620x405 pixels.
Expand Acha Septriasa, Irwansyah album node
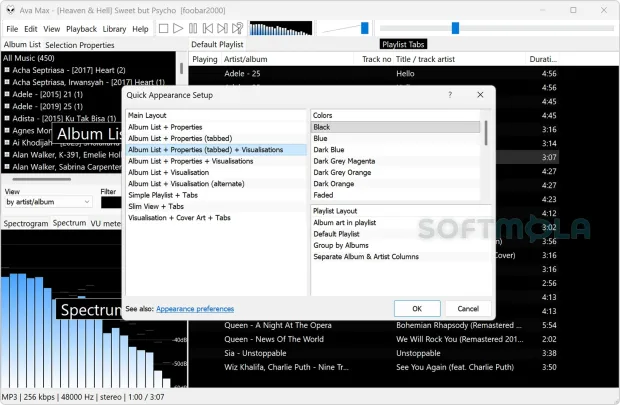click(x=7, y=82)
